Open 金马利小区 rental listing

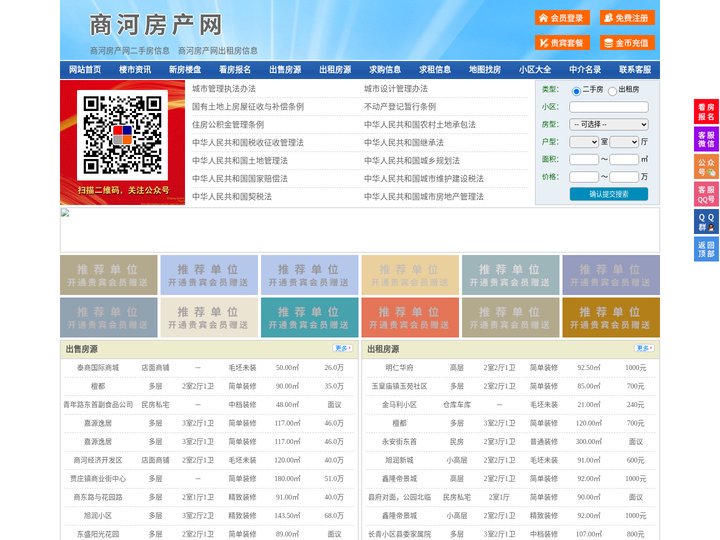(x=399, y=405)
